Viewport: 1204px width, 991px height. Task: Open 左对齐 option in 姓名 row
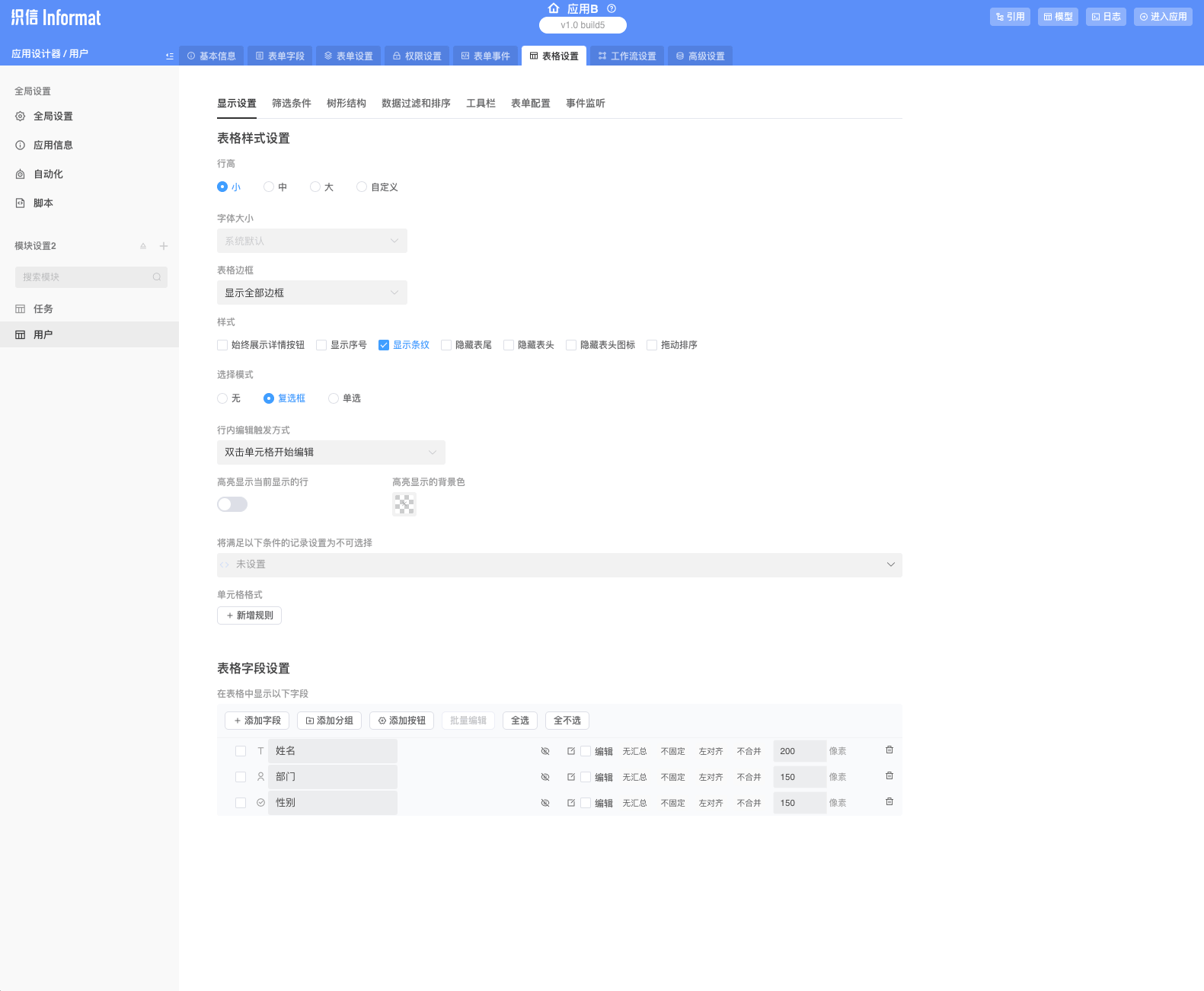[x=711, y=751]
